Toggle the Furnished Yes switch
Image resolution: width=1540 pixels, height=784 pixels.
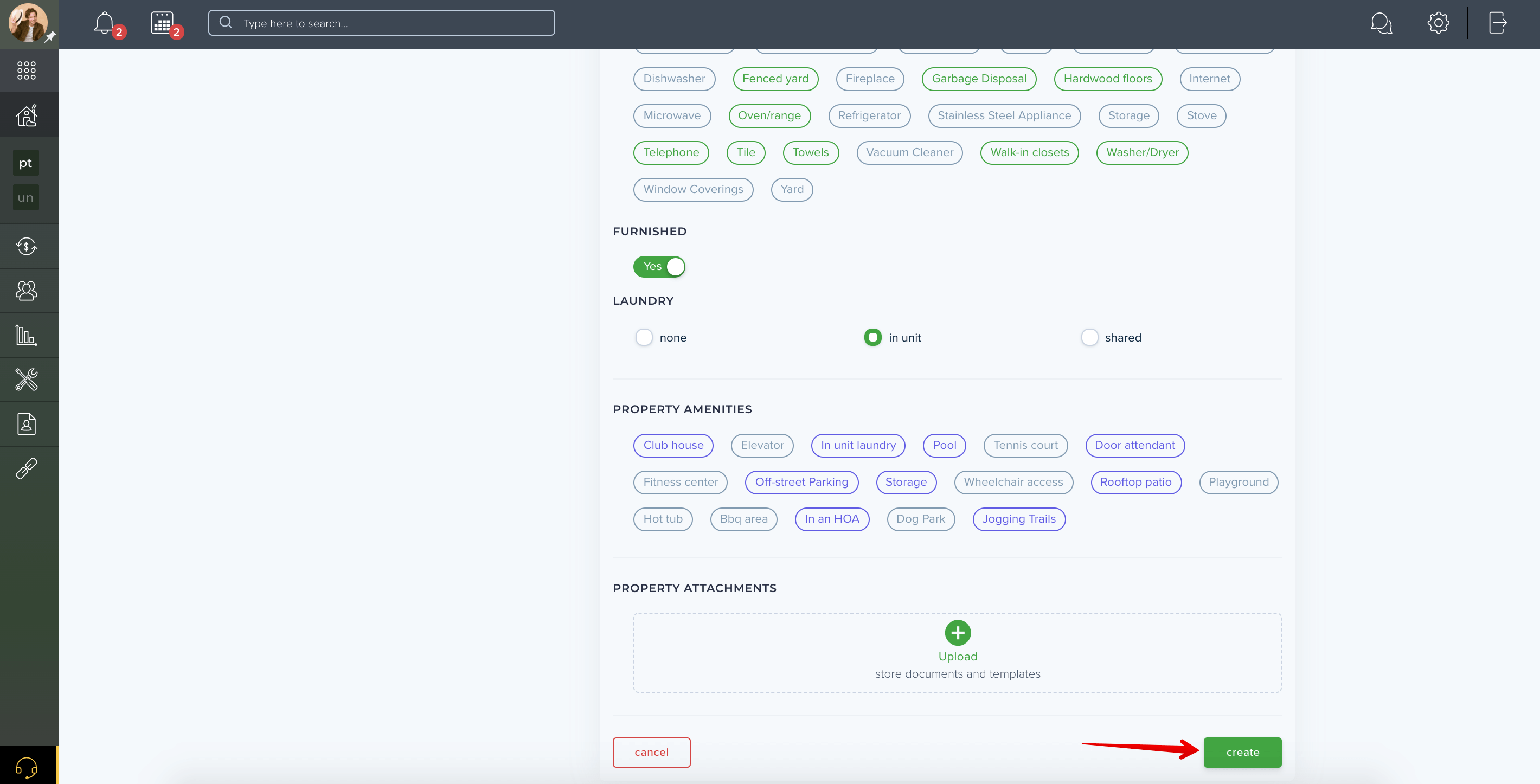pyautogui.click(x=659, y=267)
